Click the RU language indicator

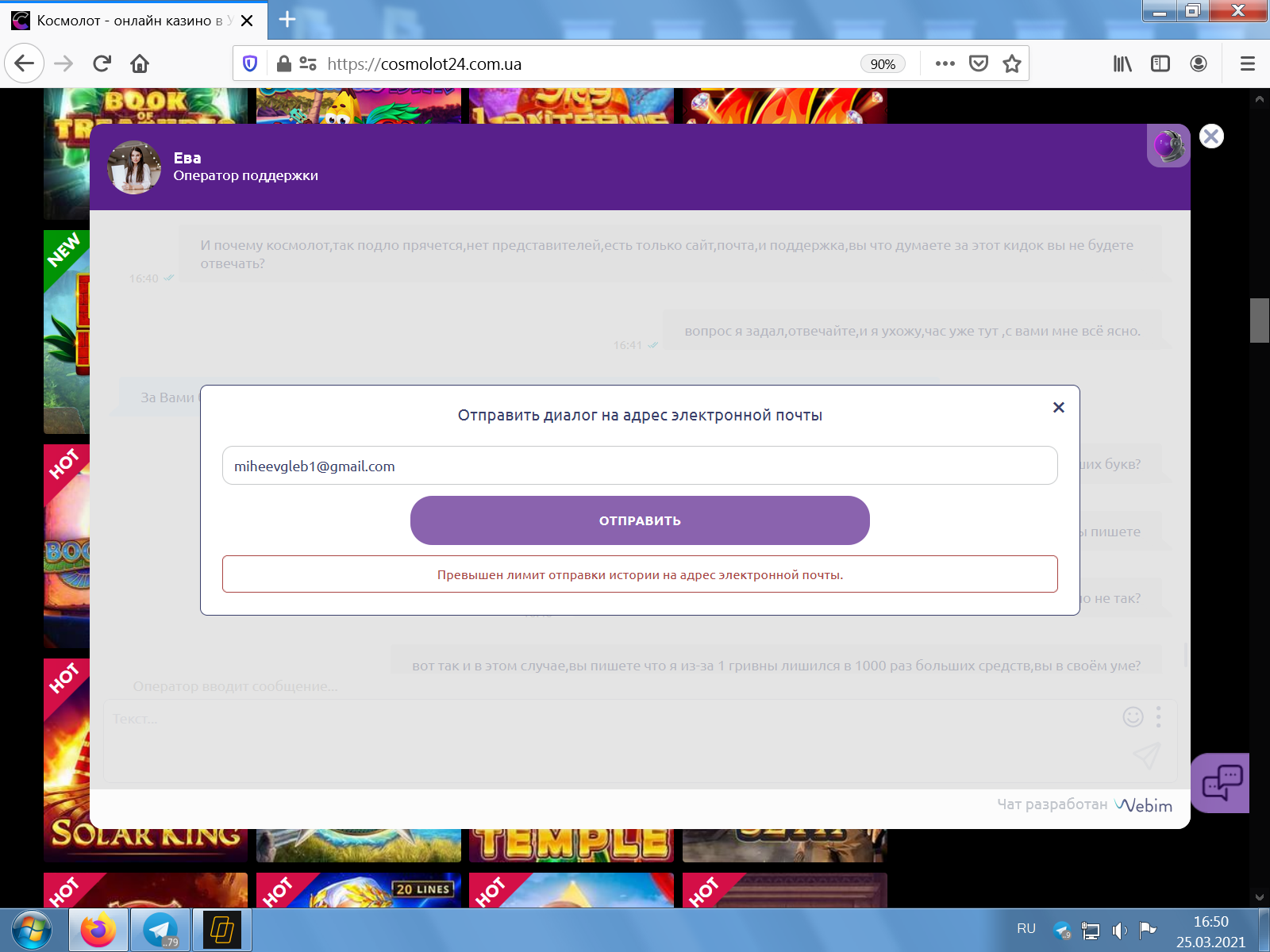tap(1026, 928)
